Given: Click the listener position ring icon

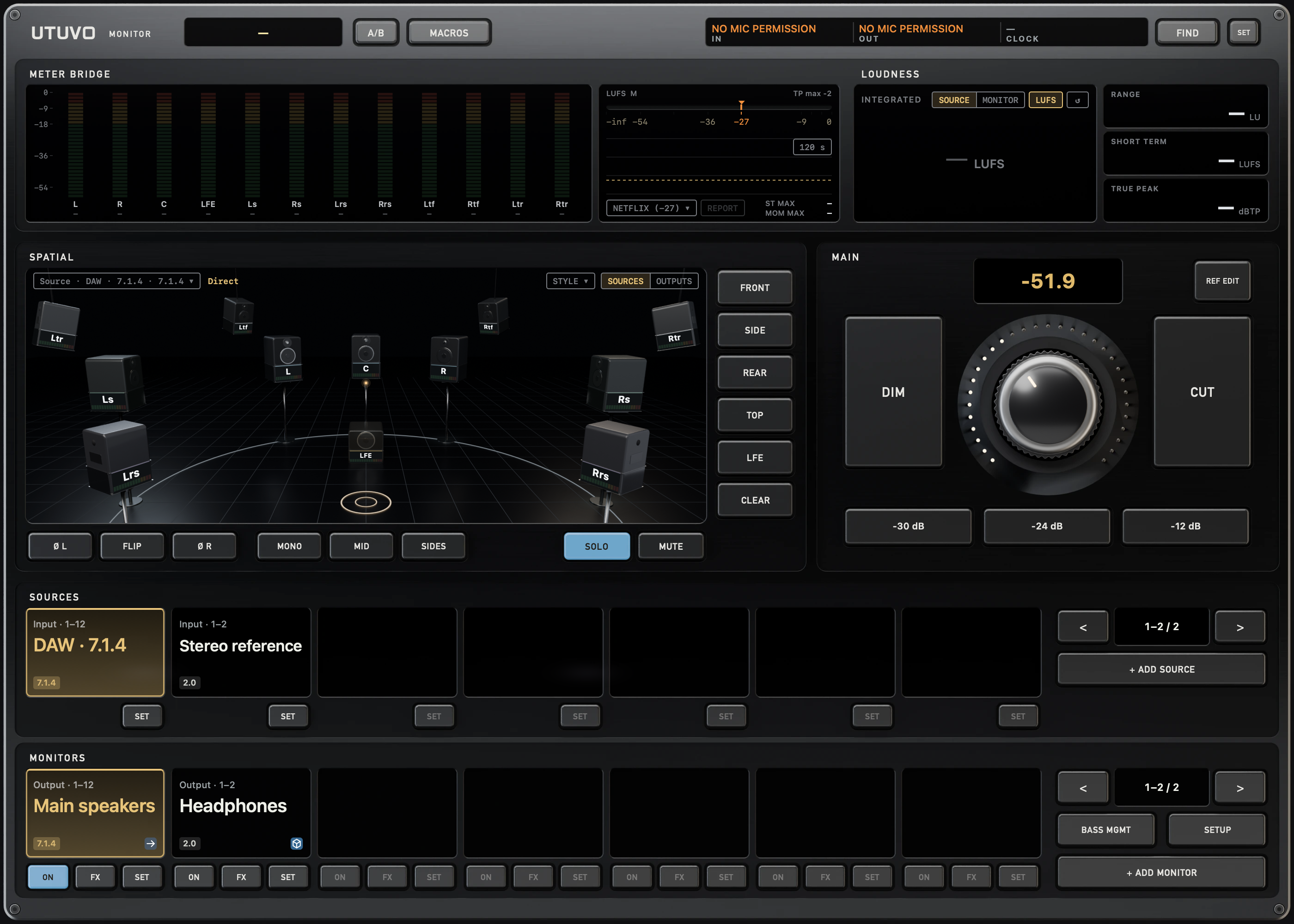Looking at the screenshot, I should (x=366, y=502).
